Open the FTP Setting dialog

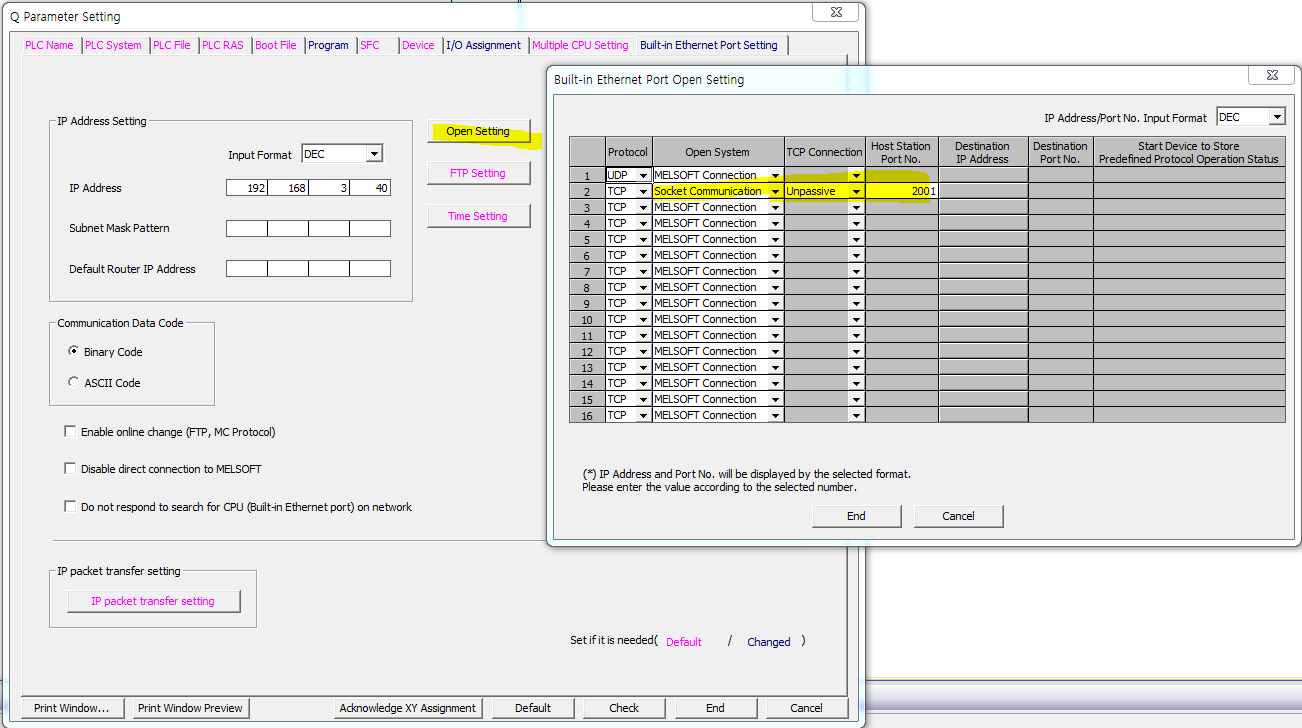[x=478, y=173]
